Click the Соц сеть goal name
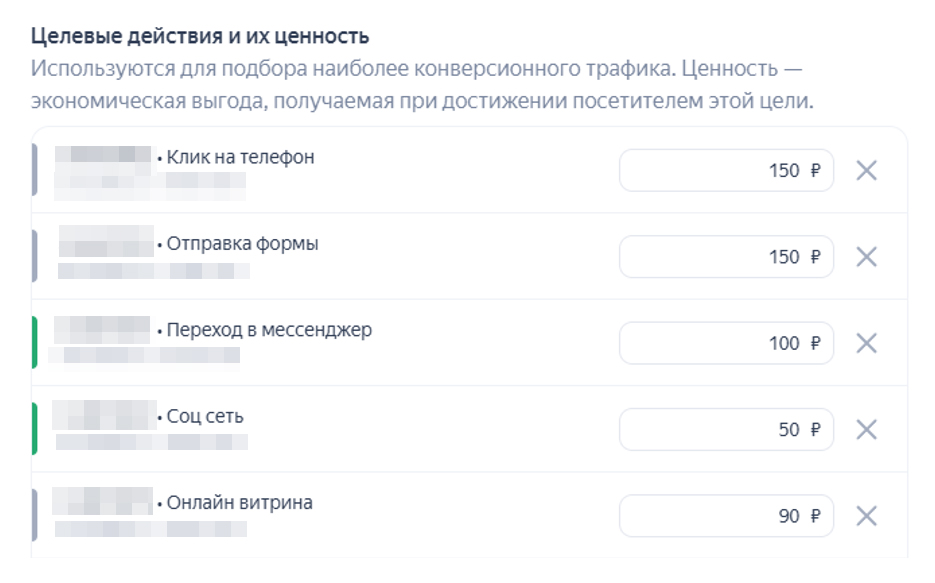 point(205,416)
